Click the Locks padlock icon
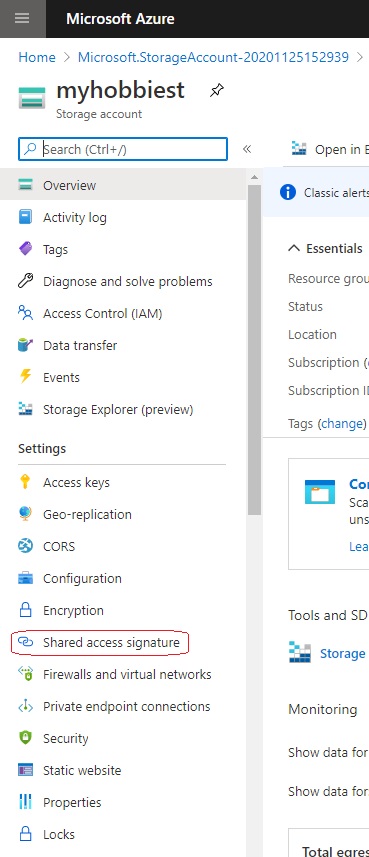 (x=26, y=834)
